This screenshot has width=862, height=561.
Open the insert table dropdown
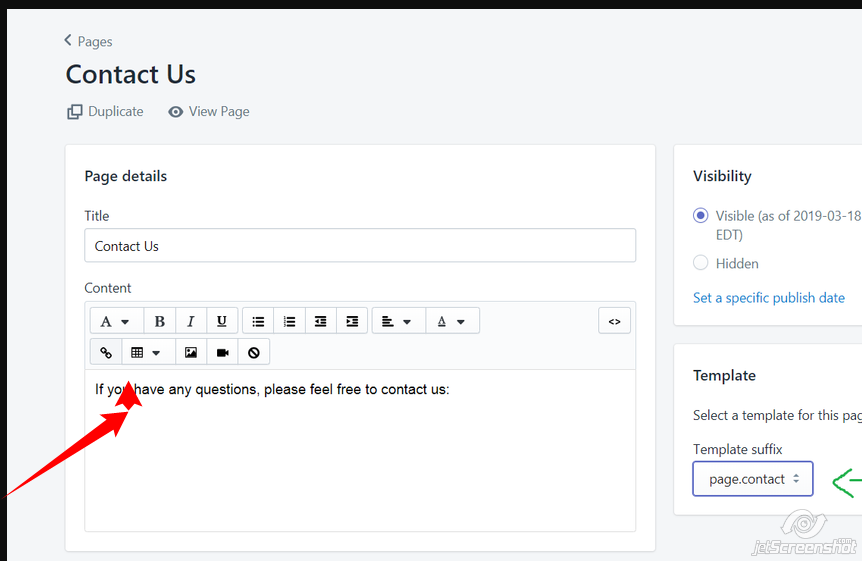point(146,353)
